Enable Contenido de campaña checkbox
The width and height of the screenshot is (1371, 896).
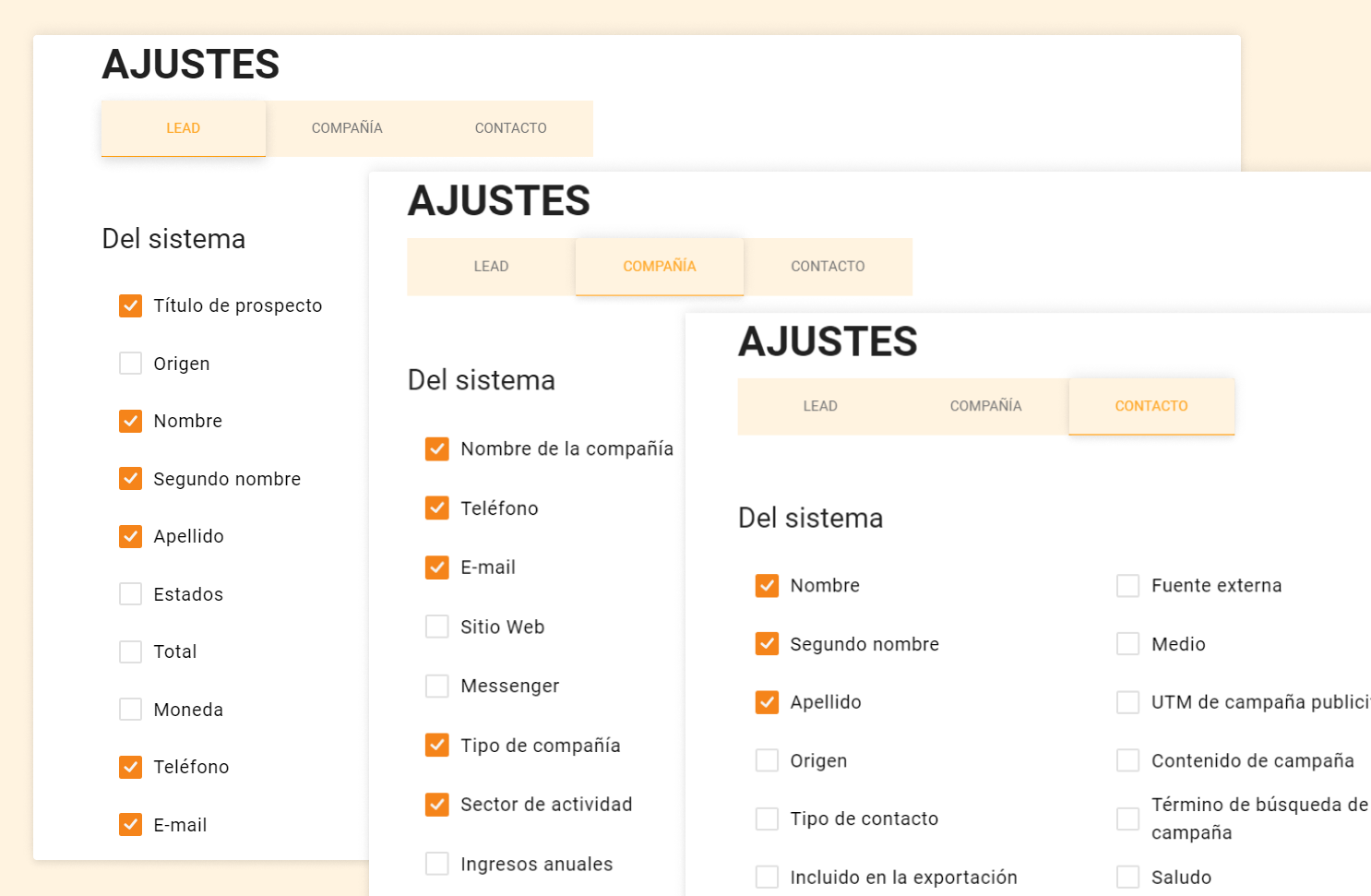coord(1127,760)
